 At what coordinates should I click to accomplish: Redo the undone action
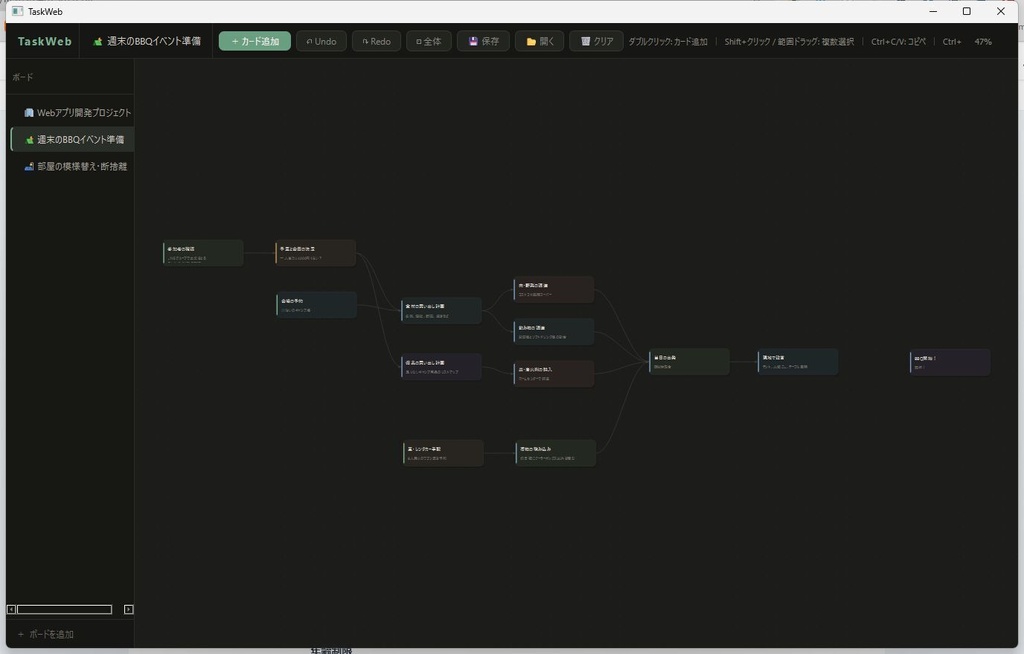coord(377,41)
